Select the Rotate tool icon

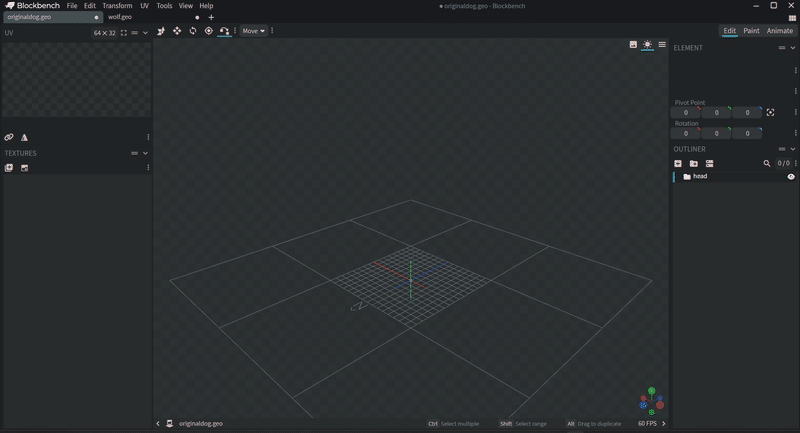click(x=193, y=31)
